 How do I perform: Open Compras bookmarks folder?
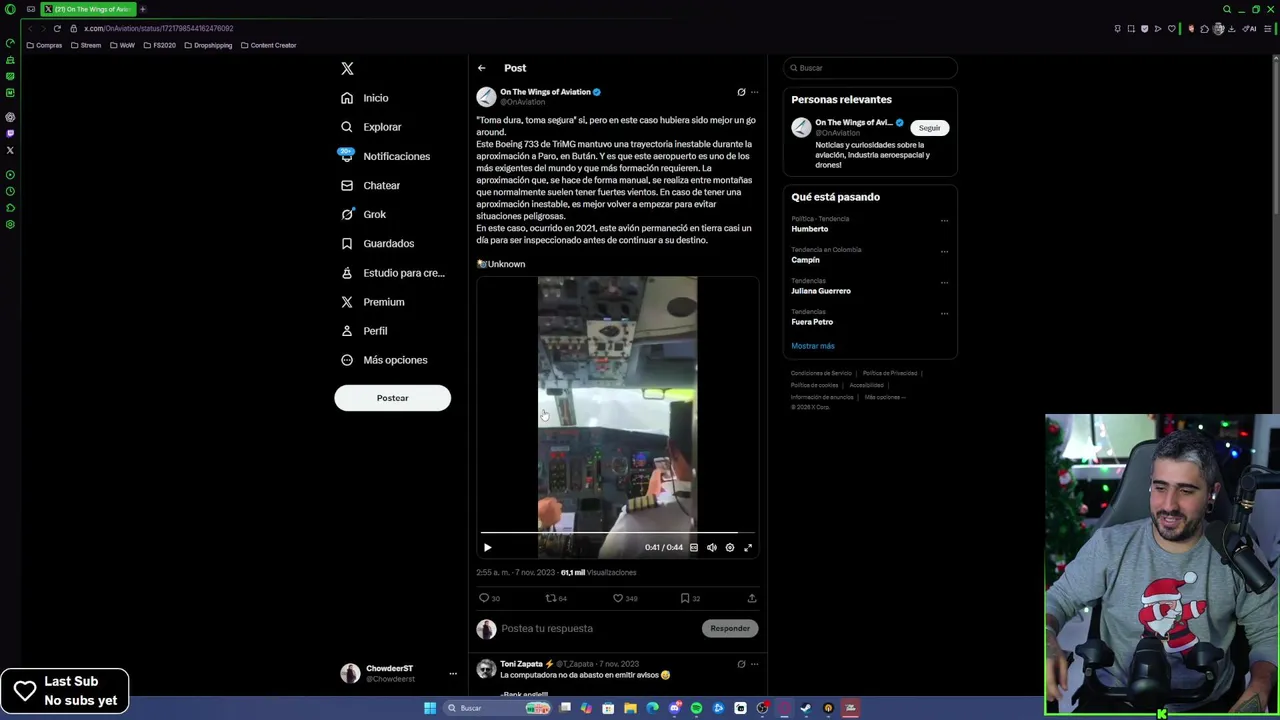click(x=44, y=45)
